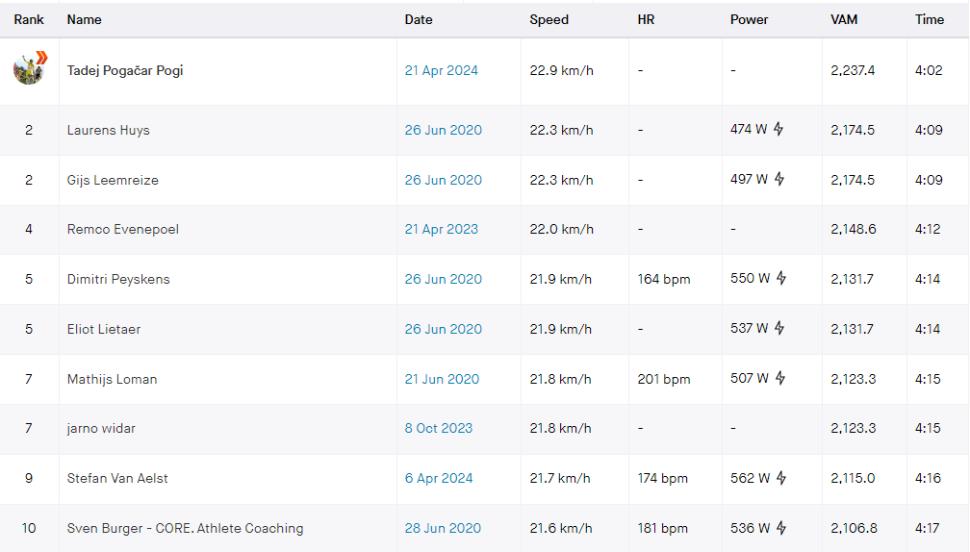The image size is (970, 552).
Task: Open Laurens Huys' 26 Jun 2020 activity
Action: 443,130
